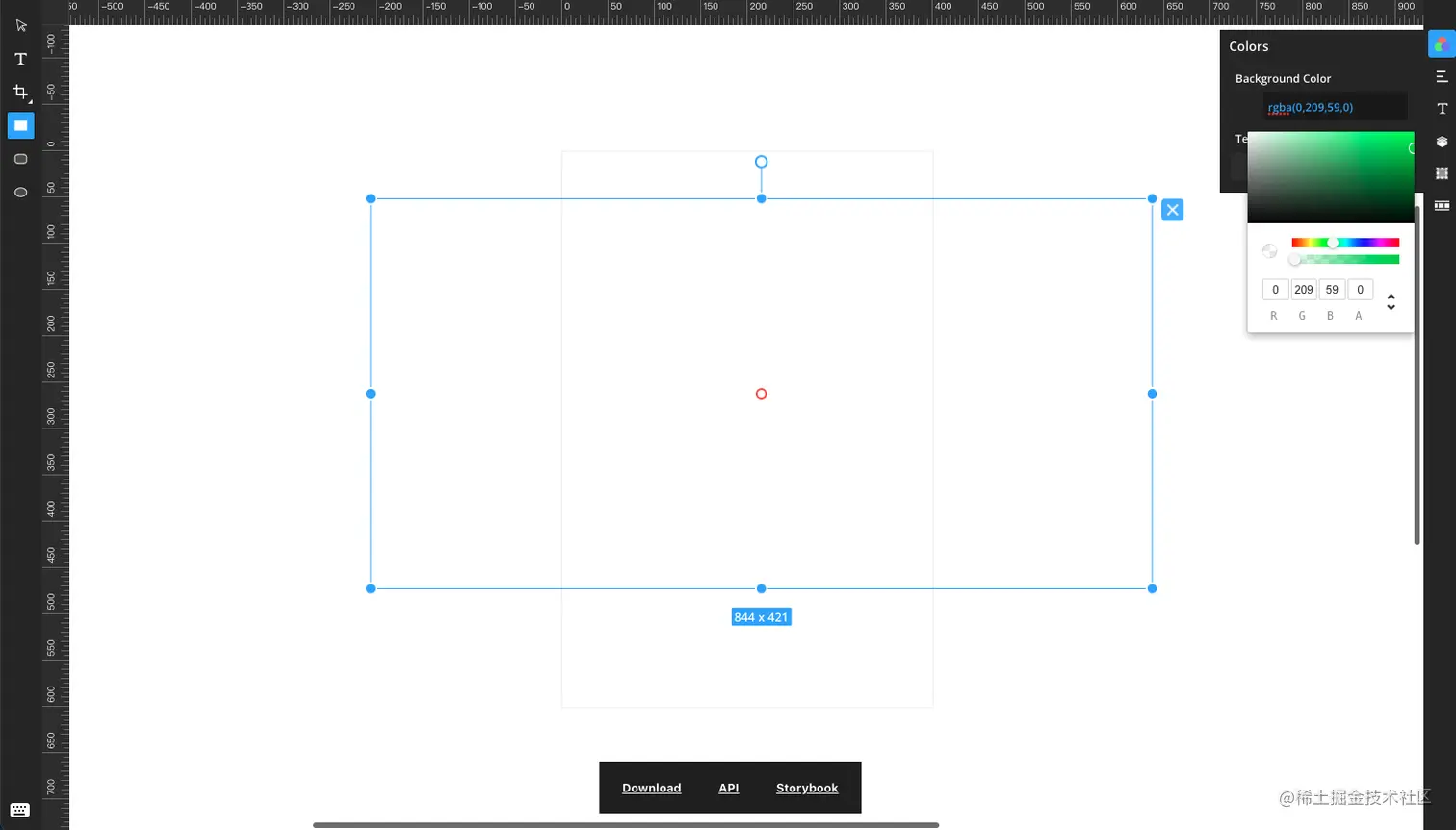This screenshot has width=1456, height=830.
Task: Select the cursor pointer tool
Action: pos(20,25)
